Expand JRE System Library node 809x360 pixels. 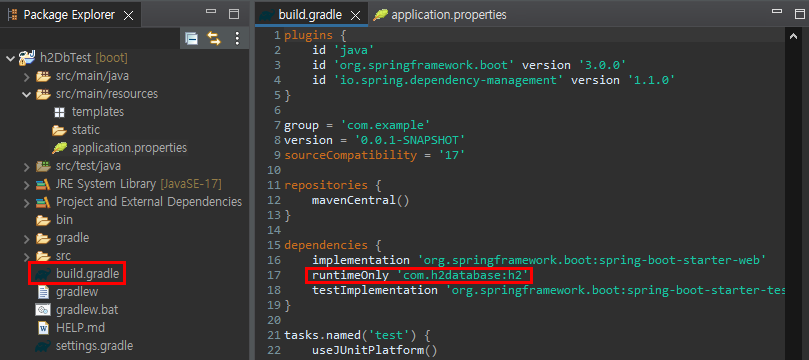tap(27, 185)
